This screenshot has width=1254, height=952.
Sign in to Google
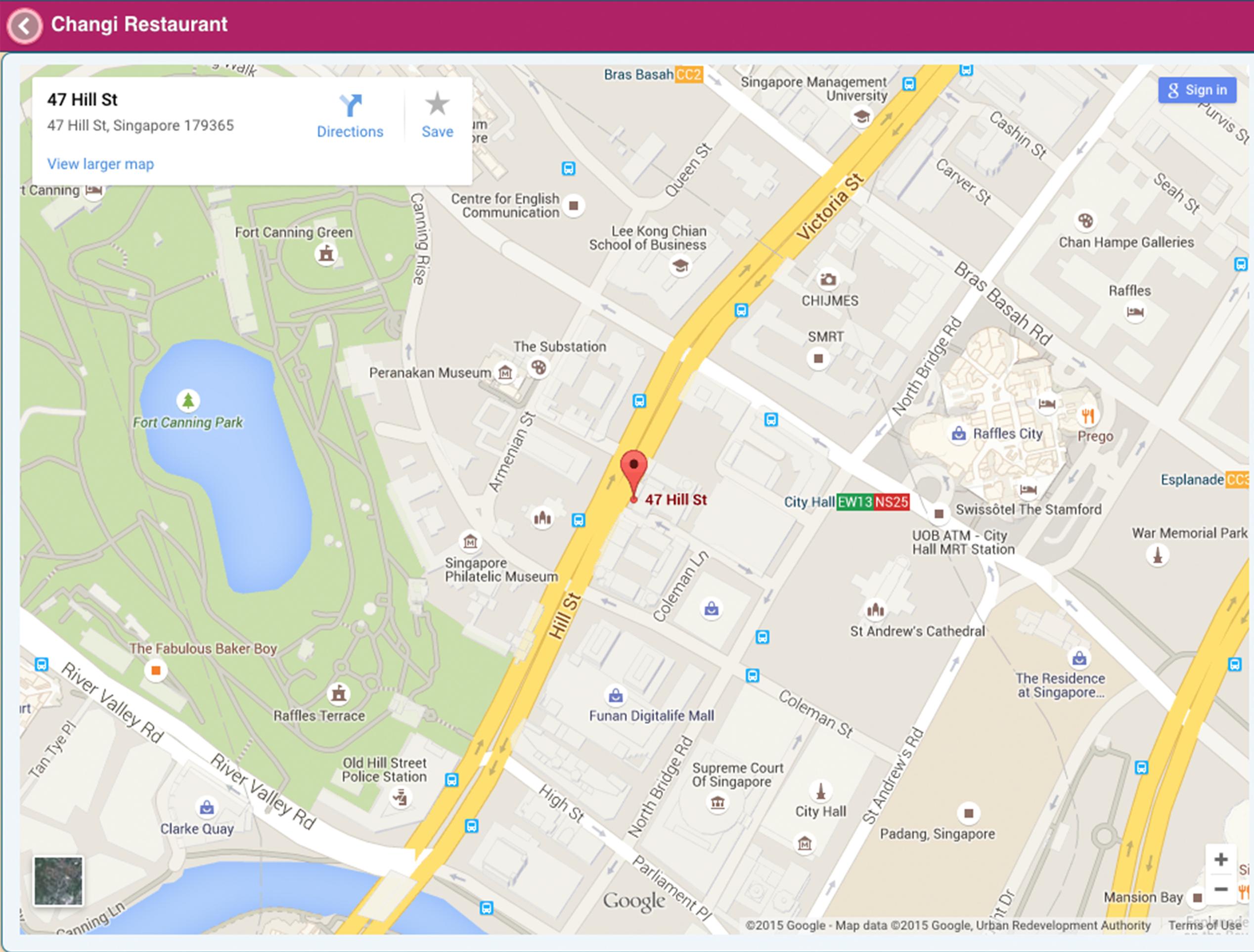coord(1197,90)
